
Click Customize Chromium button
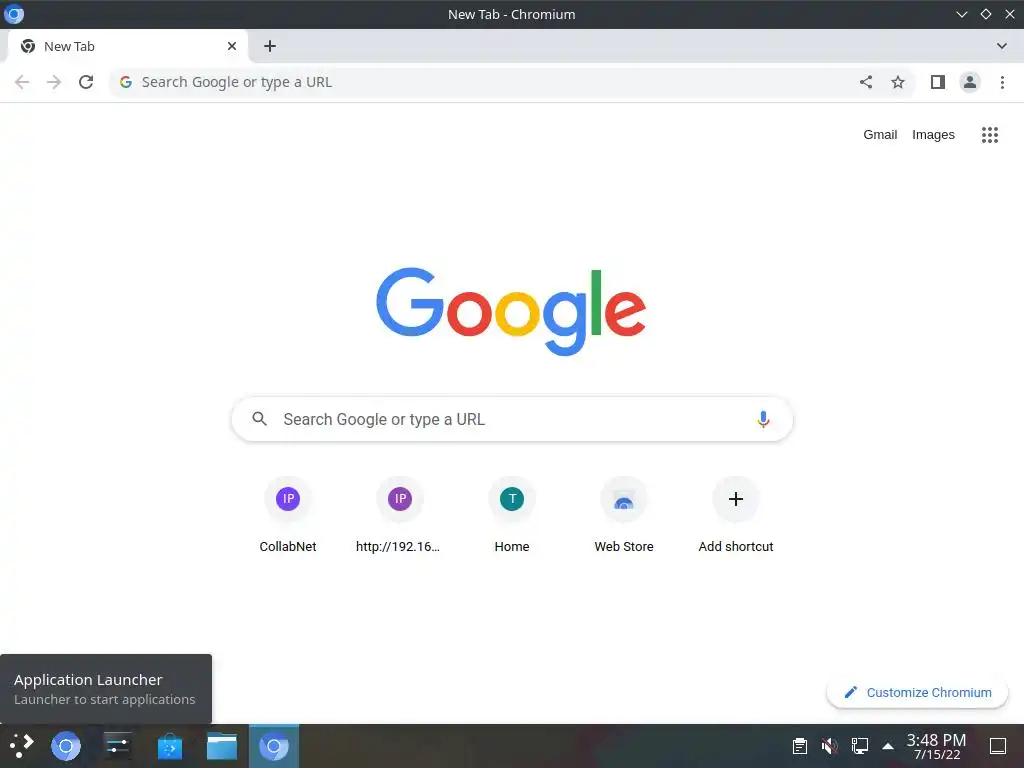917,693
